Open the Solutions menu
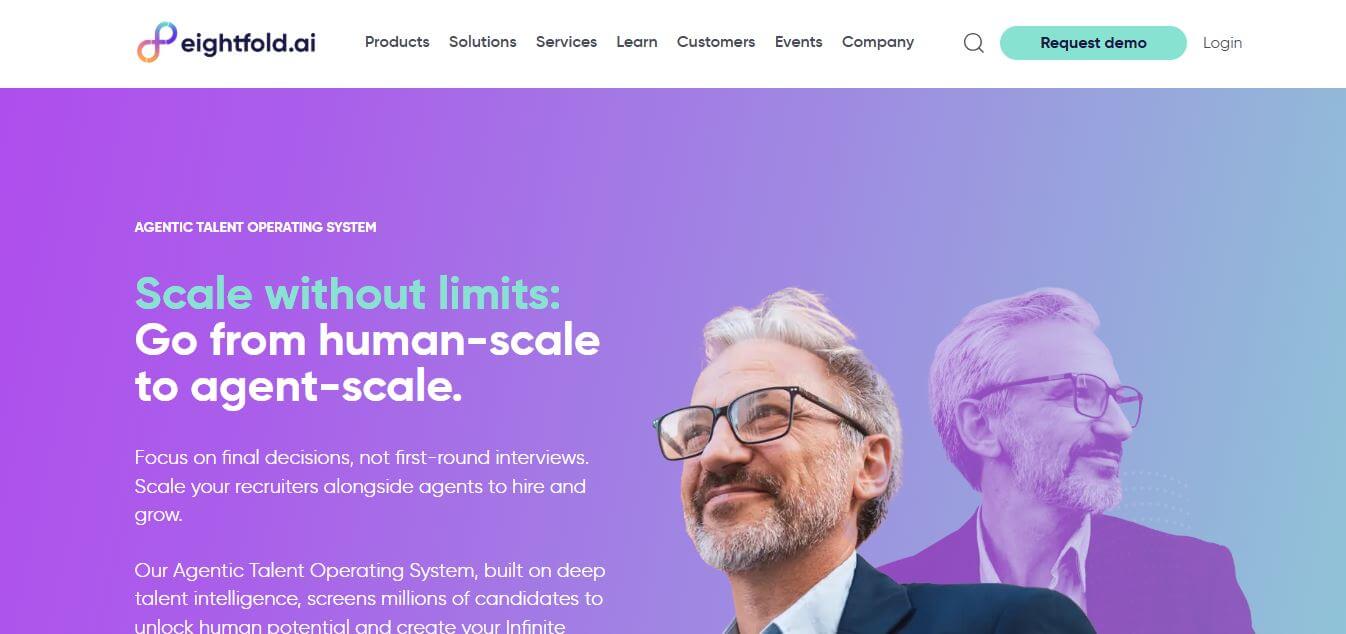This screenshot has height=634, width=1346. click(x=483, y=42)
